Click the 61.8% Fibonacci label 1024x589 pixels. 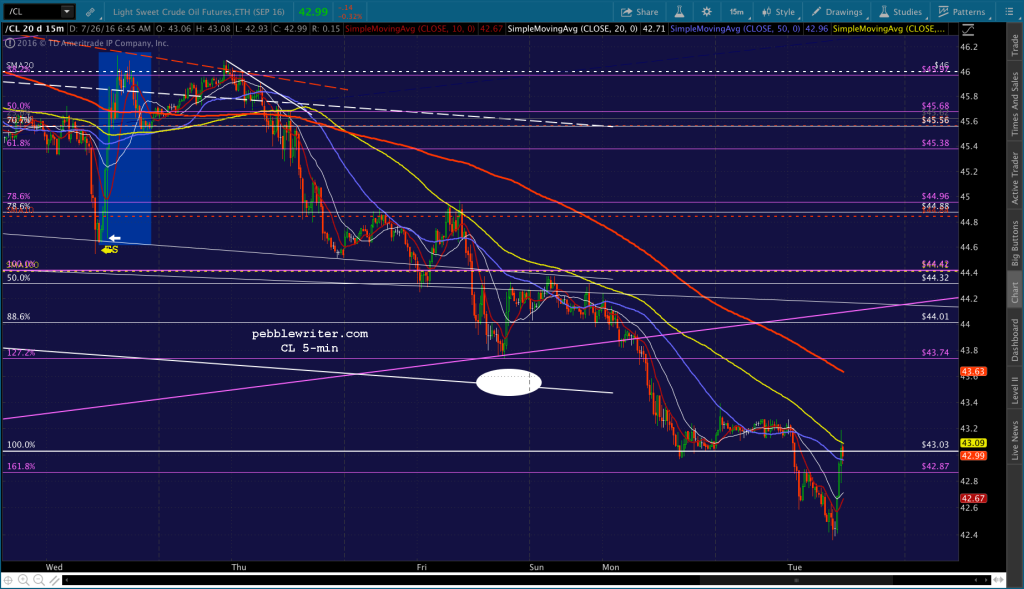pyautogui.click(x=18, y=142)
